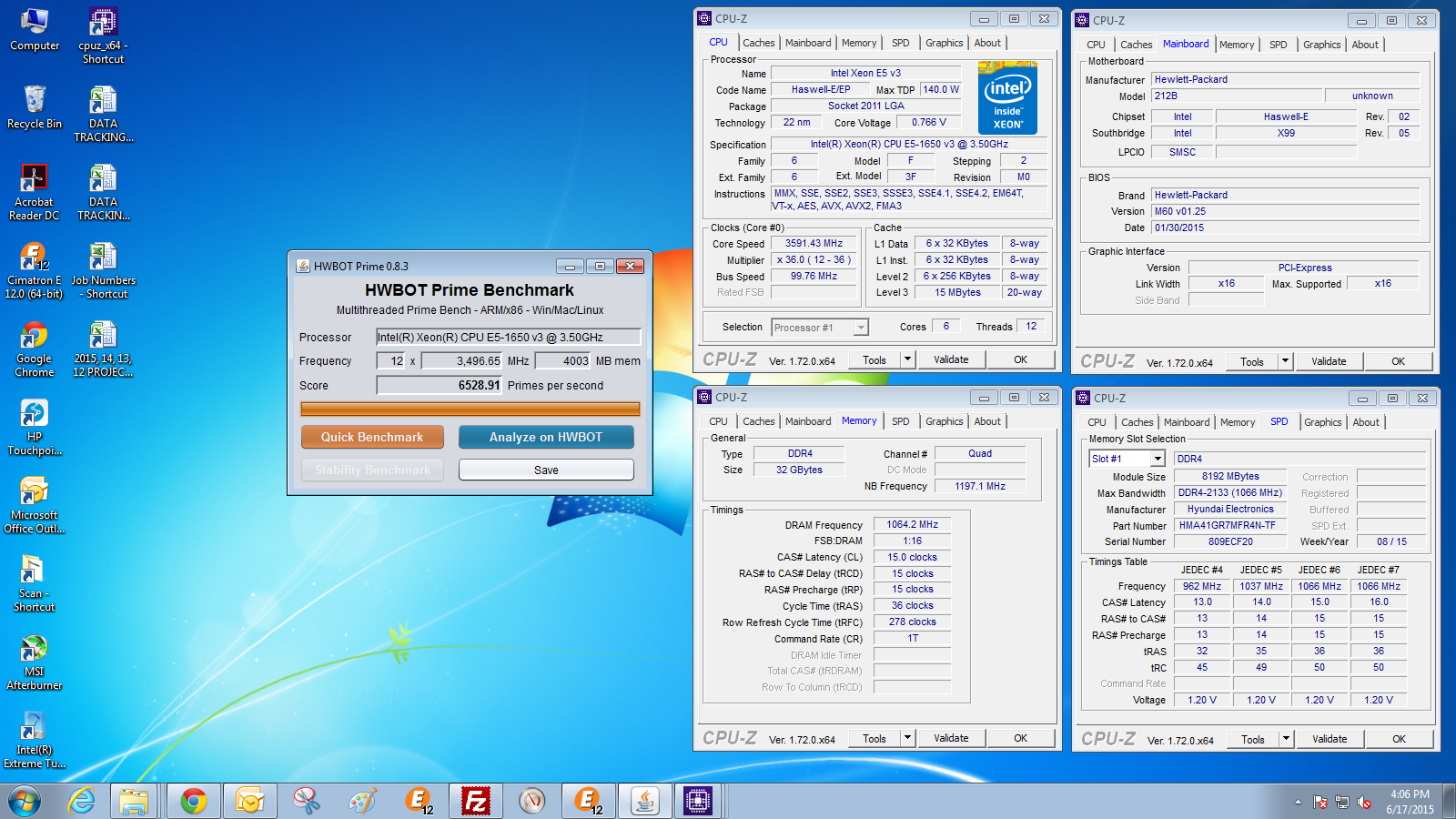Image resolution: width=1456 pixels, height=819 pixels.
Task: Open the HP Touchpoint desktop icon
Action: tap(34, 427)
